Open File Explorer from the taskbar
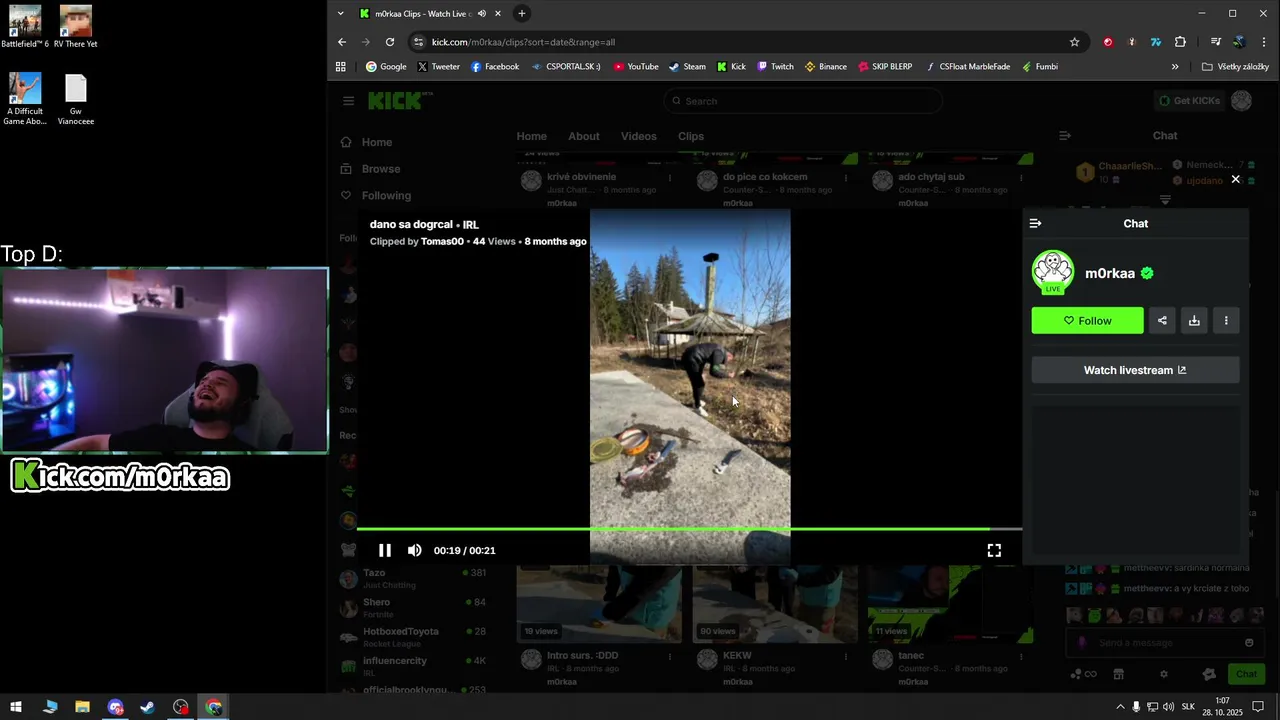Screen dimensions: 1280x720 coord(82,707)
